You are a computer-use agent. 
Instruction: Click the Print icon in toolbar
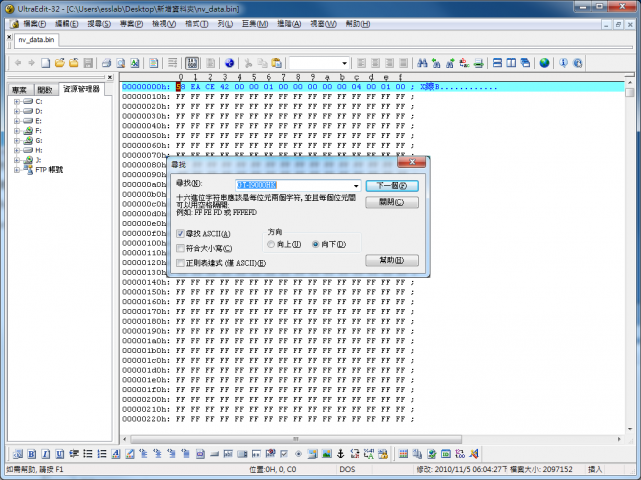pyautogui.click(x=106, y=63)
